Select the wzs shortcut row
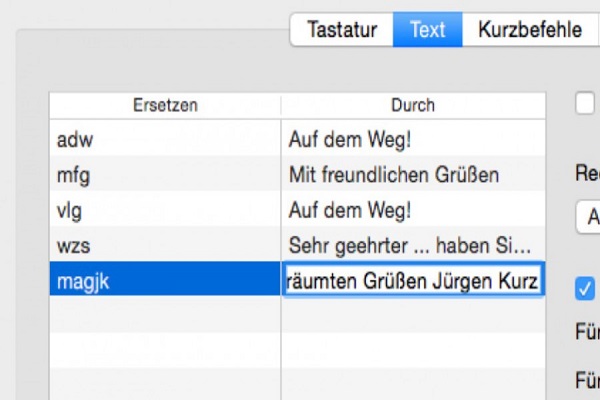600x400 pixels. pyautogui.click(x=165, y=246)
